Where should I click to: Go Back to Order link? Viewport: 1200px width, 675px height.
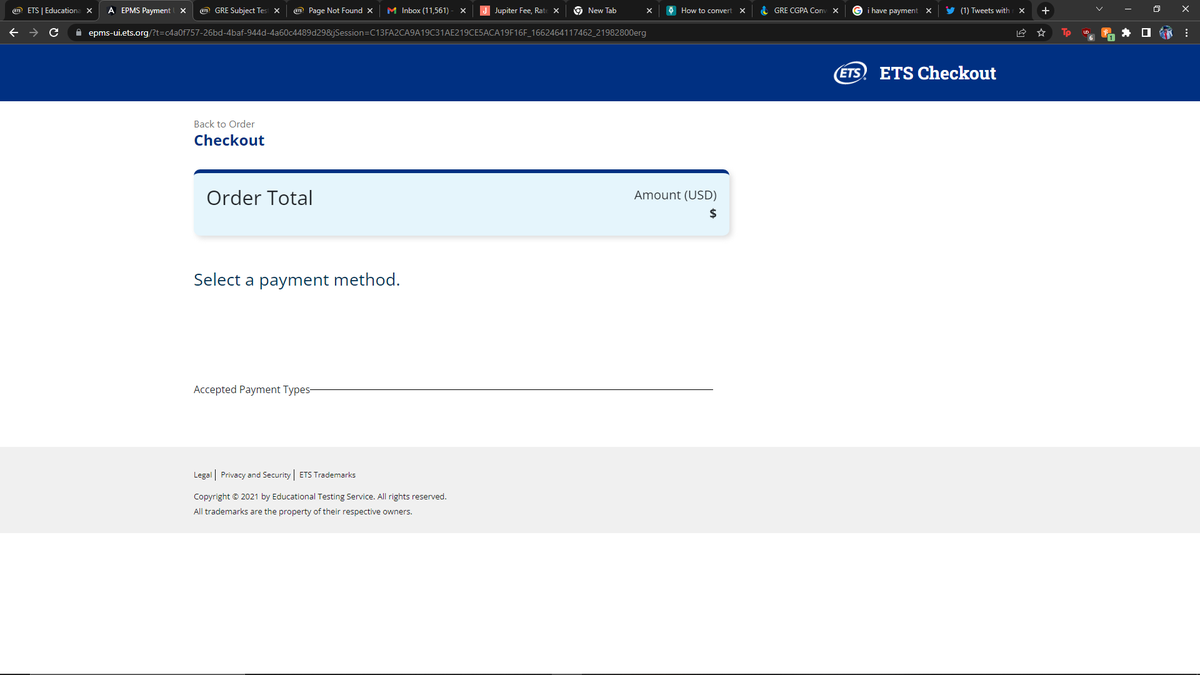click(224, 124)
